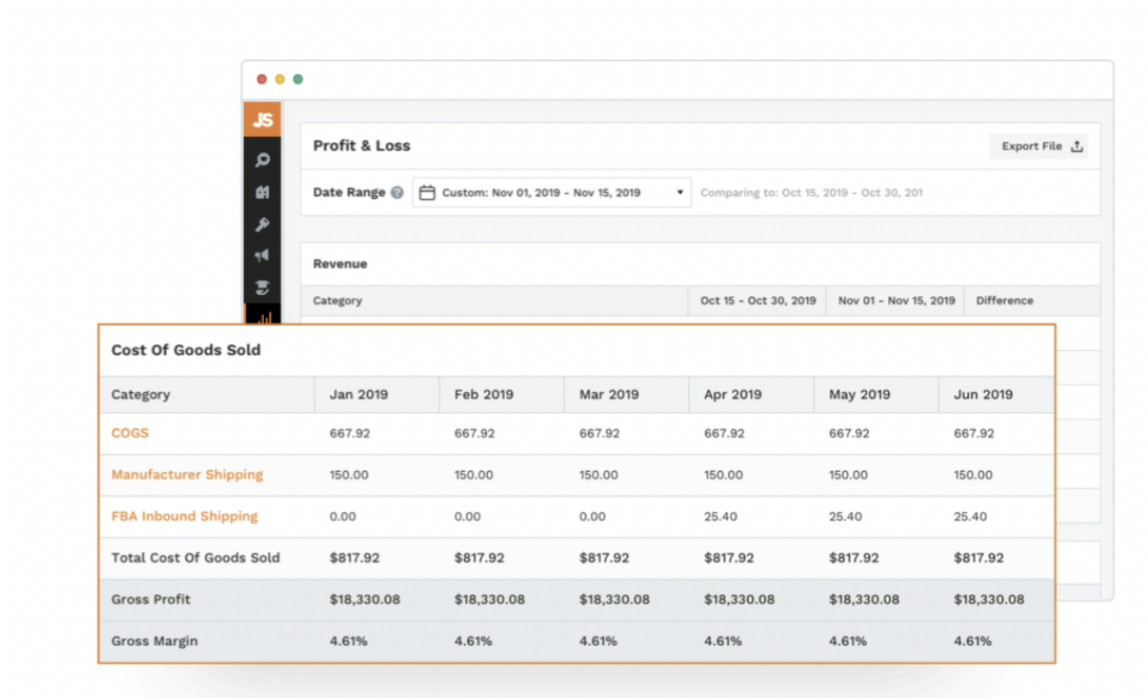
Task: Click FBA Inbound Shipping 0.00 for Mar 2019
Action: coord(592,517)
